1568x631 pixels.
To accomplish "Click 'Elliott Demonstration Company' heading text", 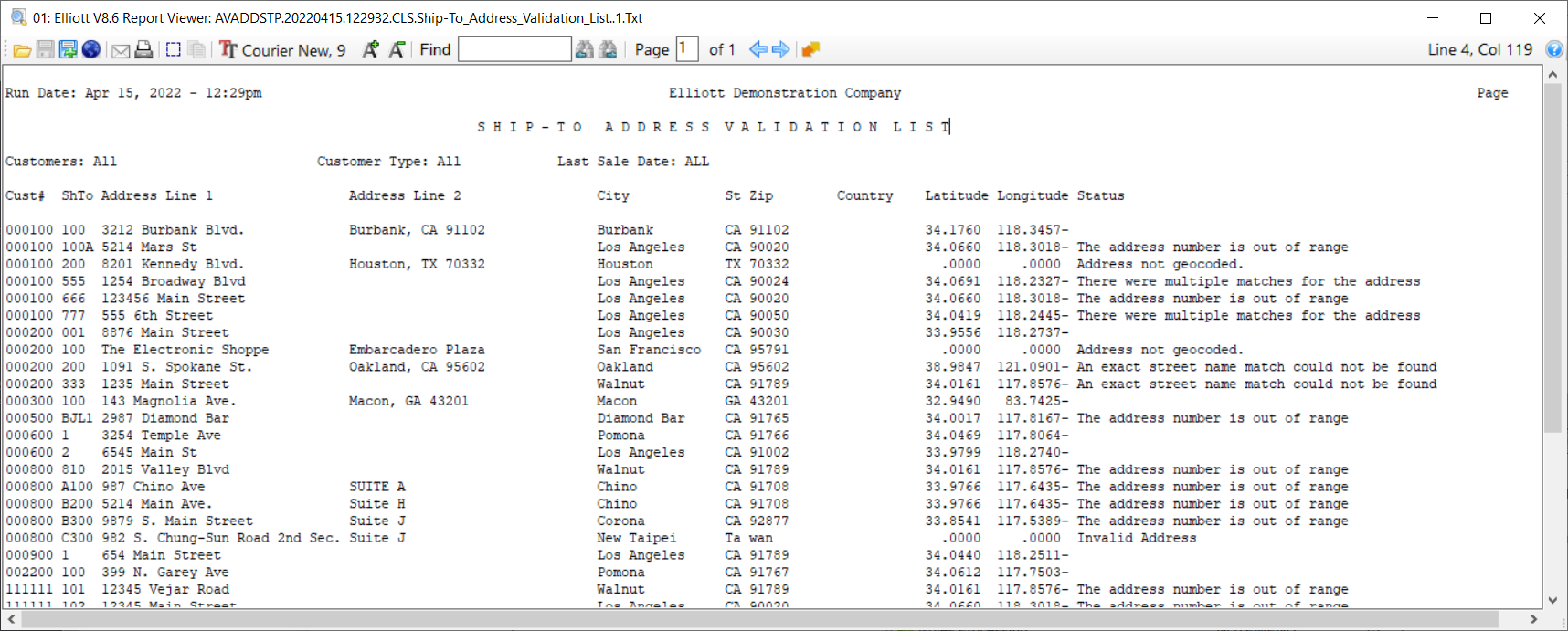I will (785, 93).
